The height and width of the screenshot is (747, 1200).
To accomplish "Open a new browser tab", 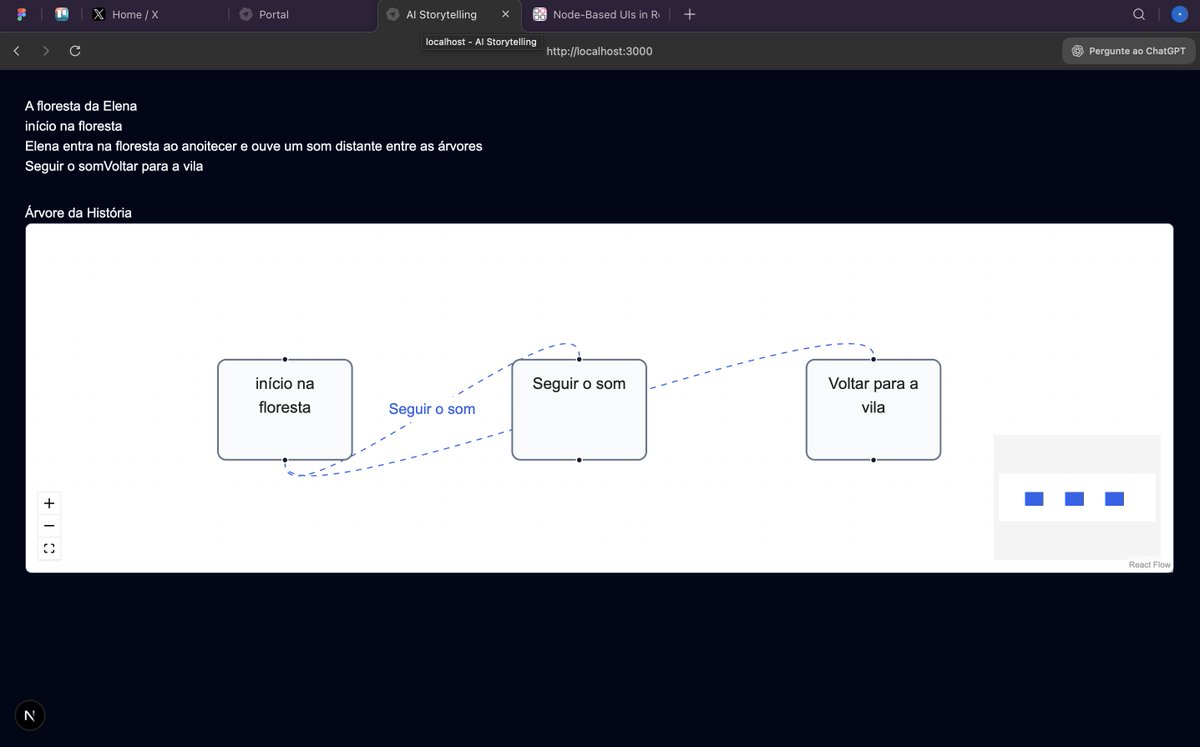I will tap(690, 15).
